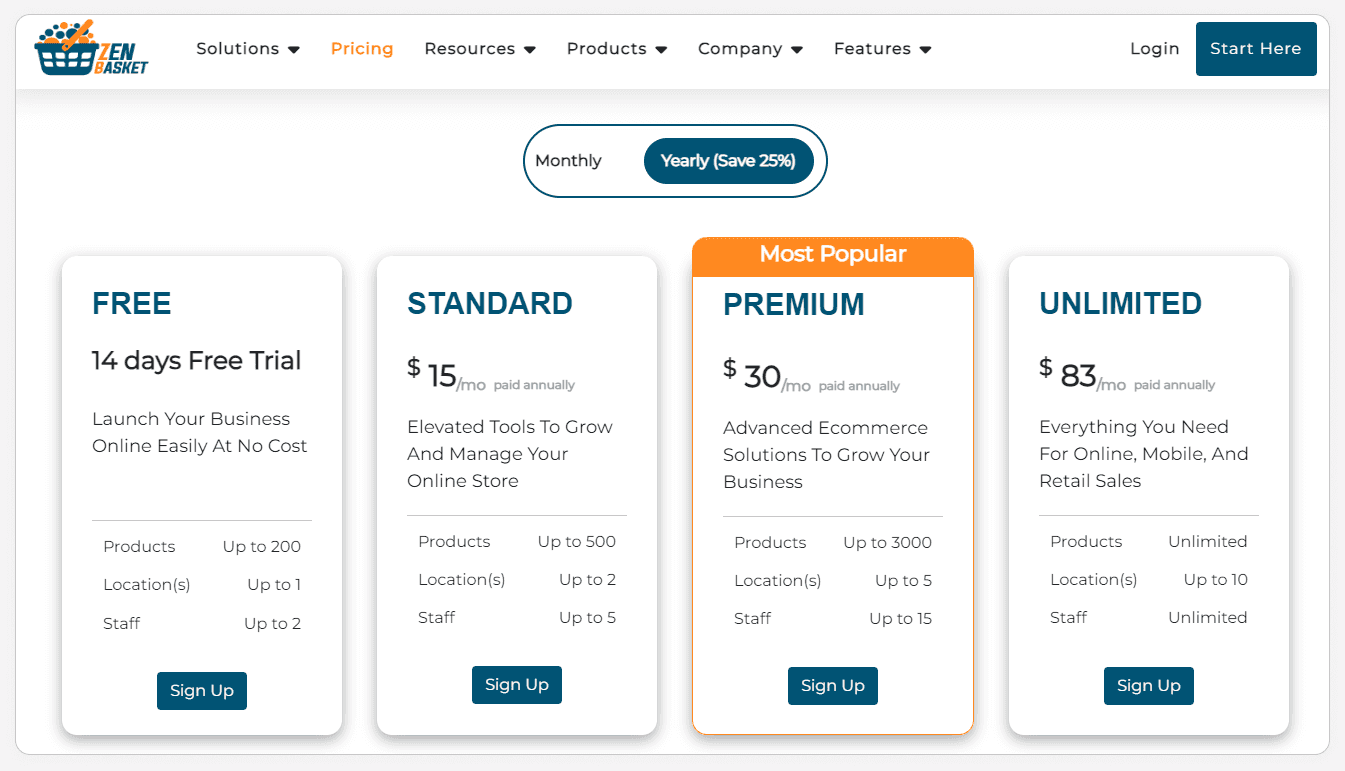Click the Login link
The image size is (1345, 771).
click(x=1154, y=49)
